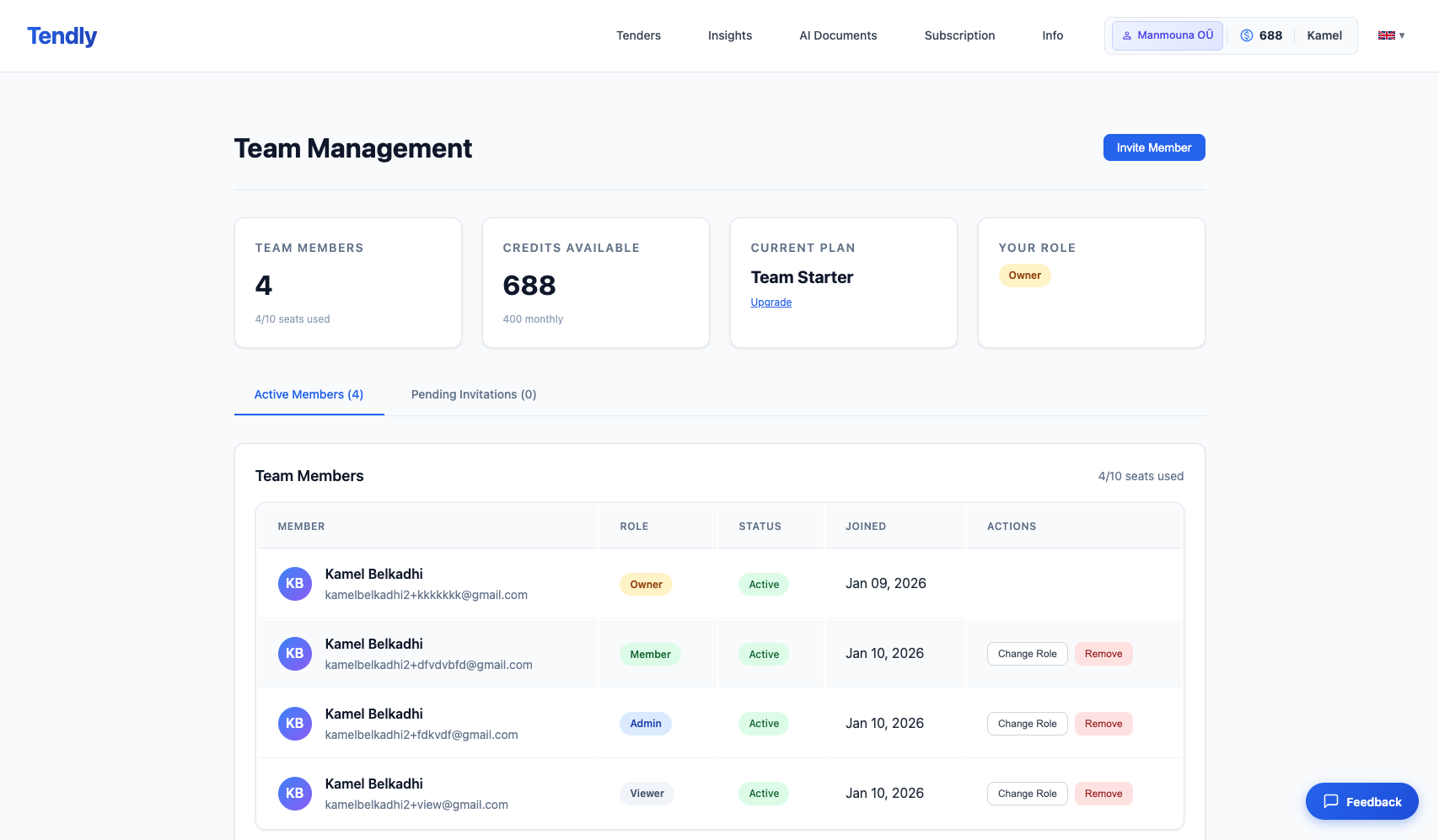
Task: Change Role for the Member row user
Action: point(1027,654)
